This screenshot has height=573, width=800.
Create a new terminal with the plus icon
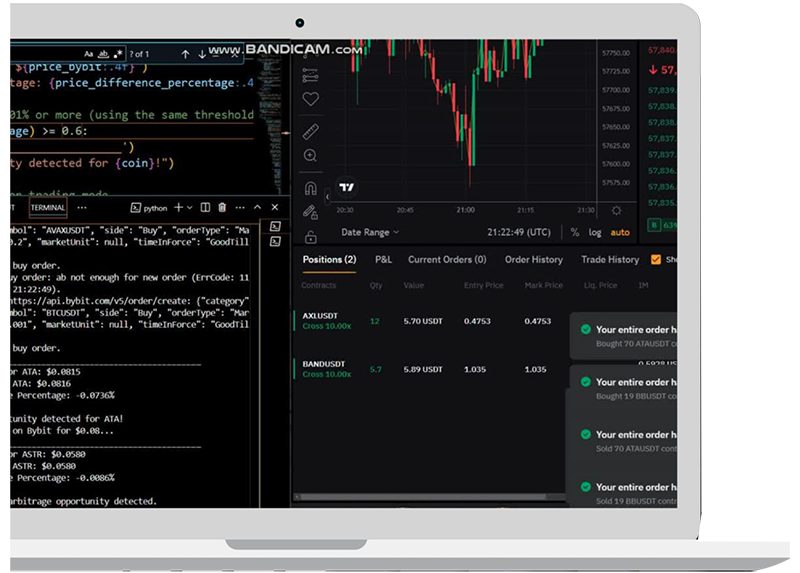click(178, 207)
